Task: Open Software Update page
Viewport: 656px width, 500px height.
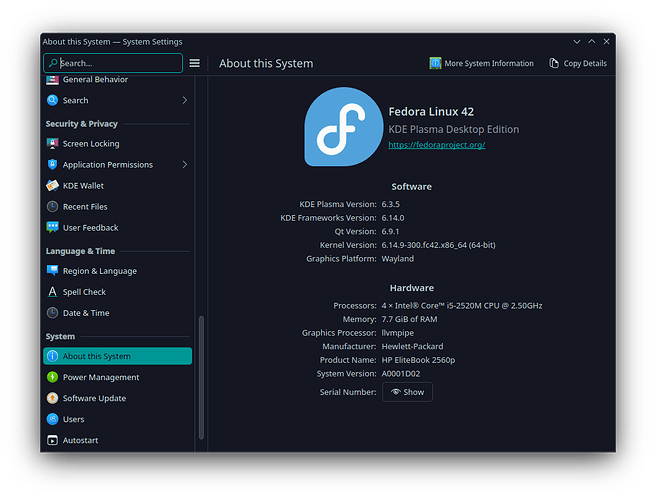Action: (x=118, y=398)
